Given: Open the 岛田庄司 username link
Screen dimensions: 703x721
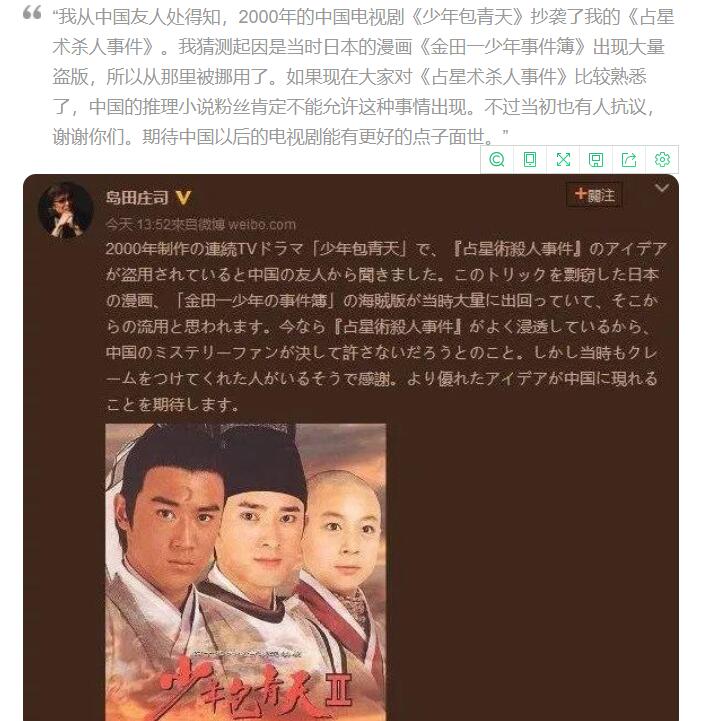Looking at the screenshot, I should click(137, 198).
